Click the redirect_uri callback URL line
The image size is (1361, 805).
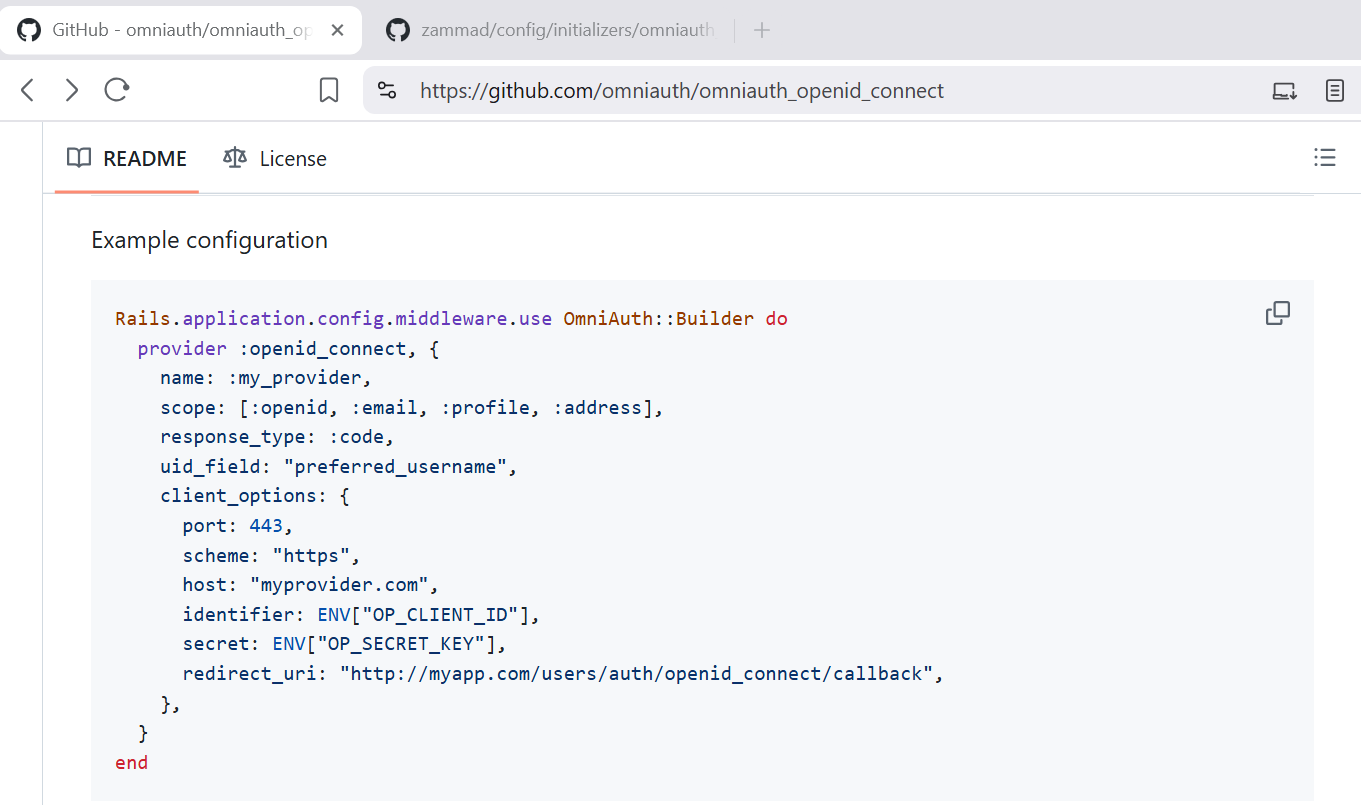(x=563, y=673)
